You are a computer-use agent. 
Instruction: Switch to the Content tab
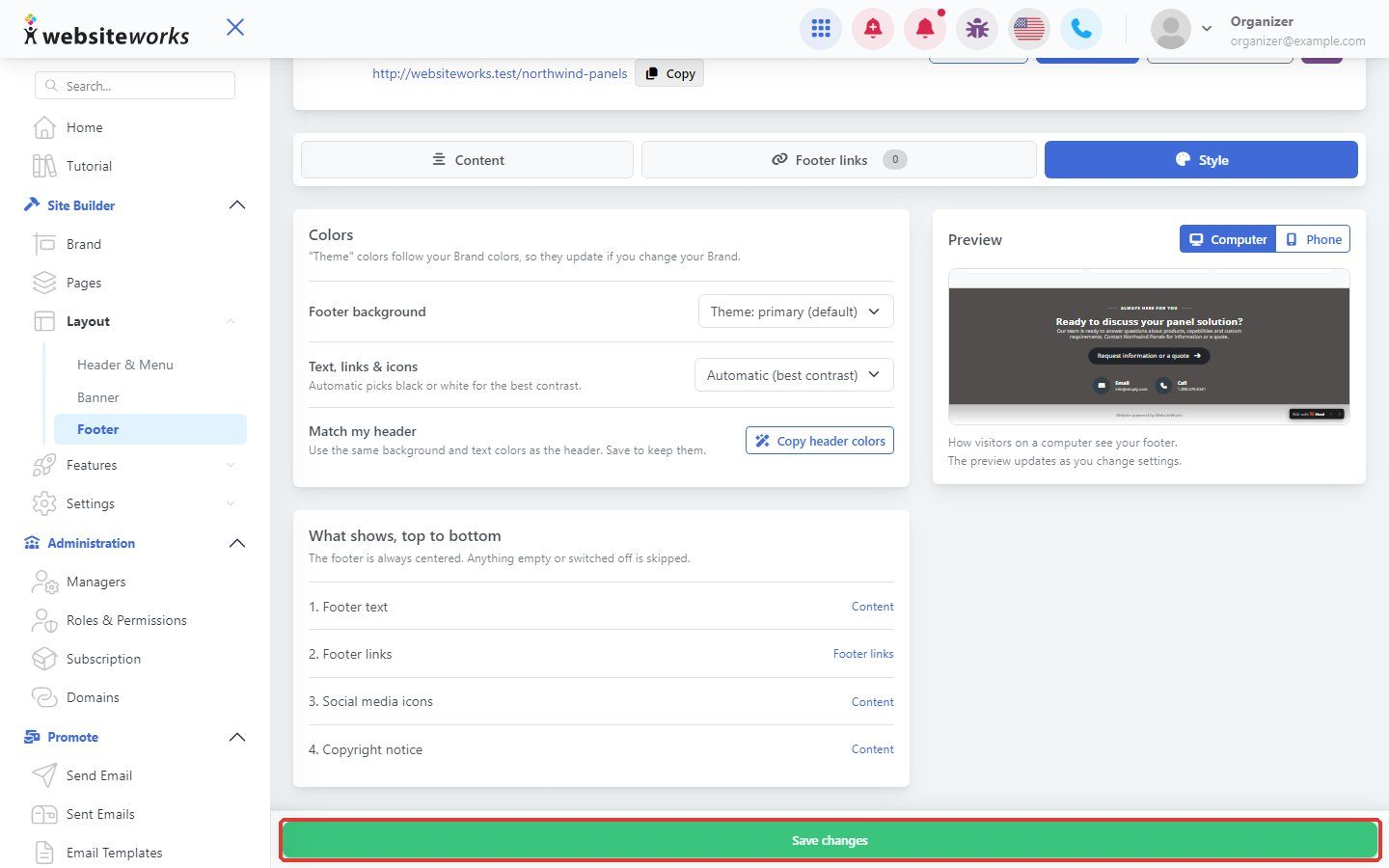pos(467,160)
